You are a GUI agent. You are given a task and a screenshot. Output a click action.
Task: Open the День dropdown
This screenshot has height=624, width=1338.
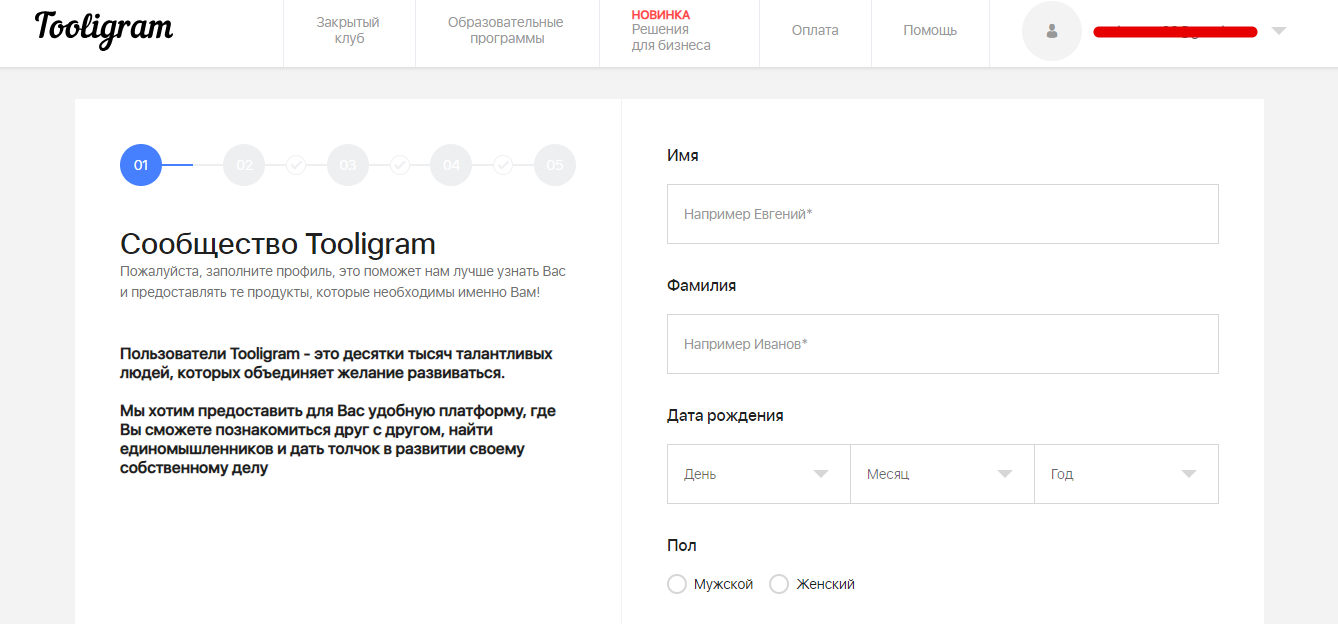point(759,474)
